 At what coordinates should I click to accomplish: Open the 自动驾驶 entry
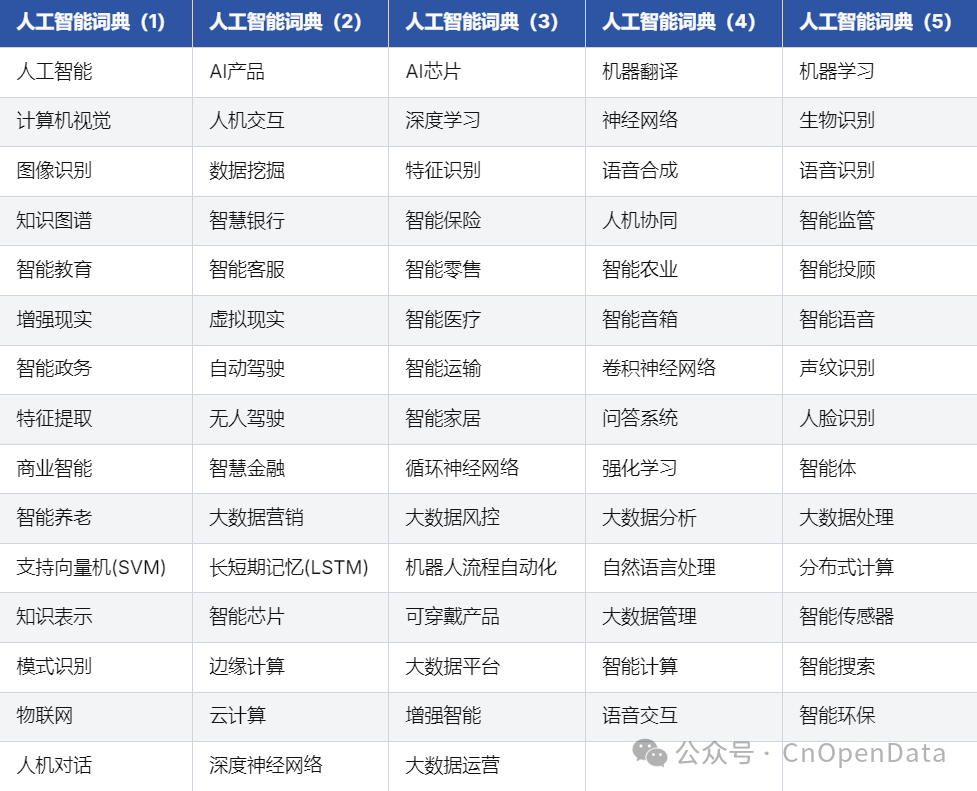[245, 369]
